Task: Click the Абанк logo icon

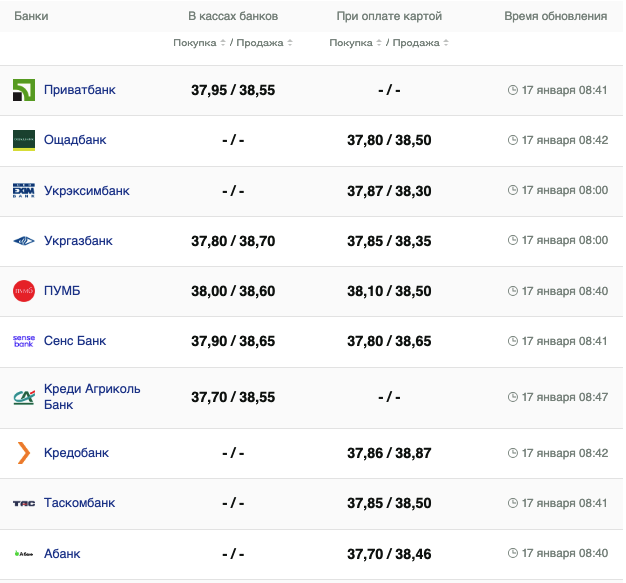Action: (24, 554)
